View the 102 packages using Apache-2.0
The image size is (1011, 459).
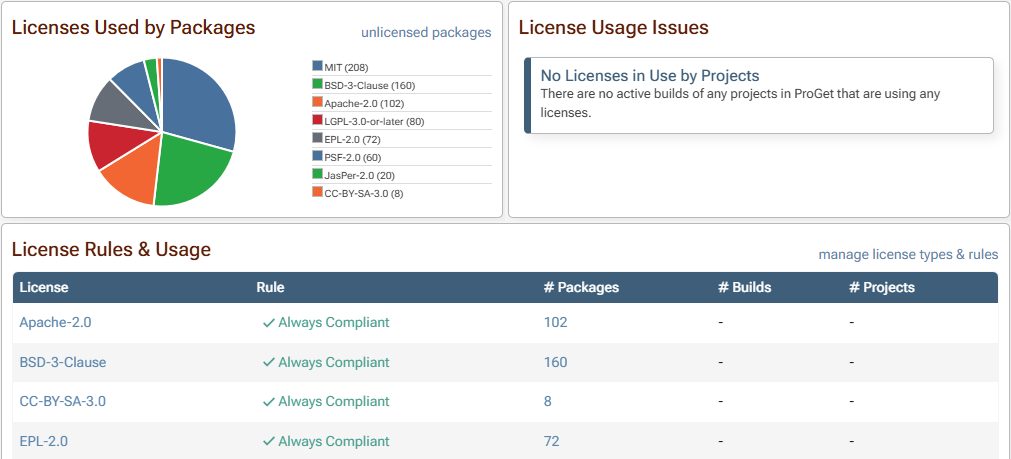[x=555, y=322]
